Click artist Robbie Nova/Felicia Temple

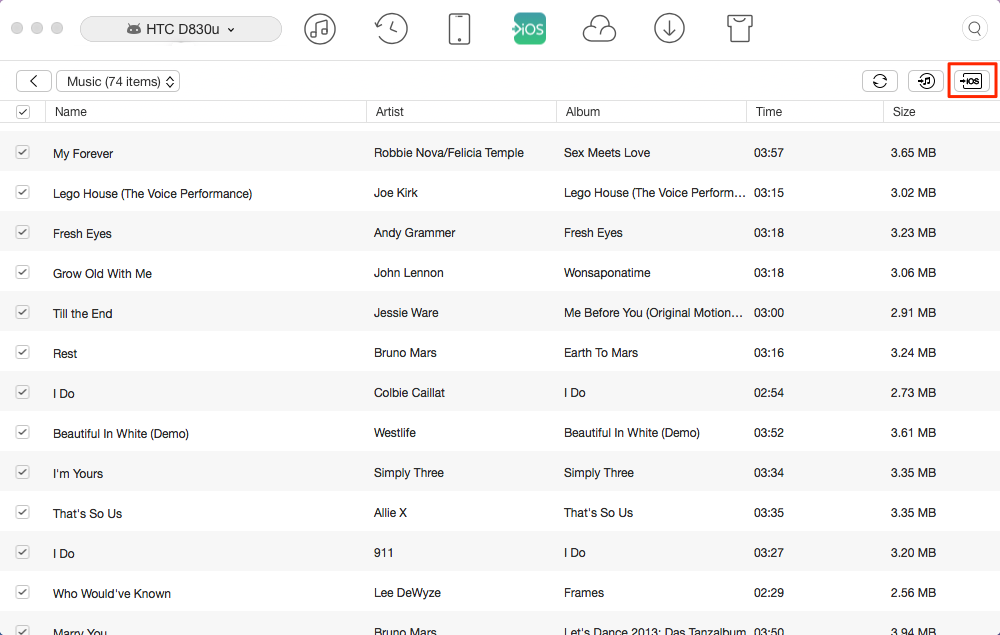point(448,153)
